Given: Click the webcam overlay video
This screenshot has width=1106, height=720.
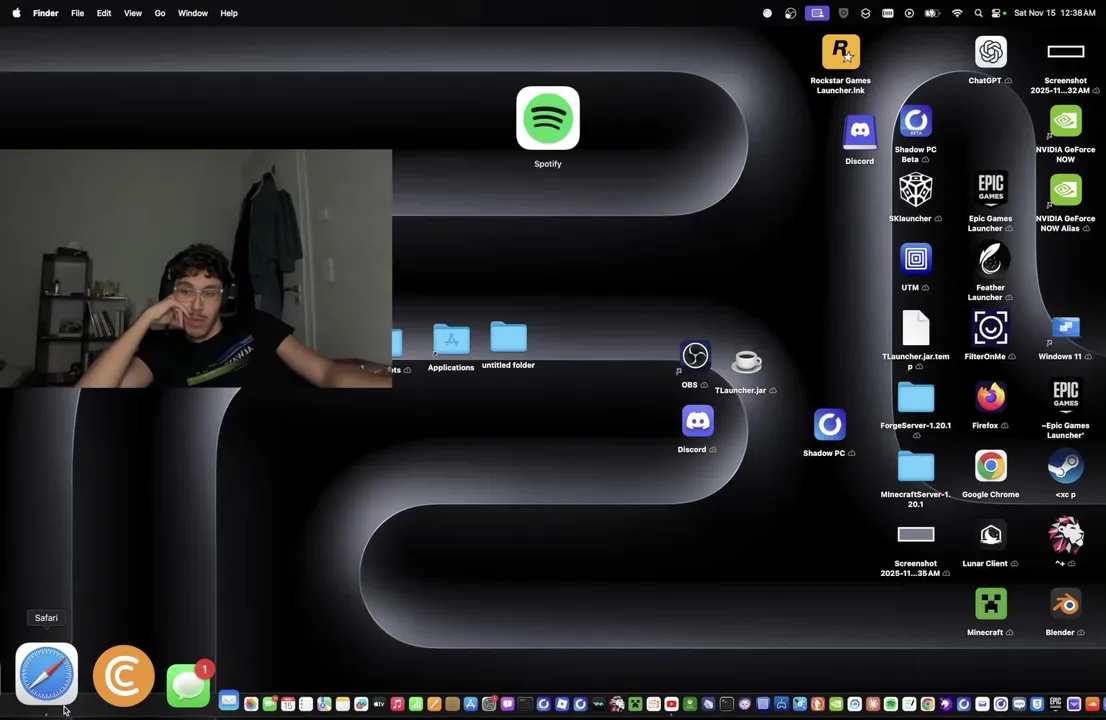Looking at the screenshot, I should tap(195, 268).
